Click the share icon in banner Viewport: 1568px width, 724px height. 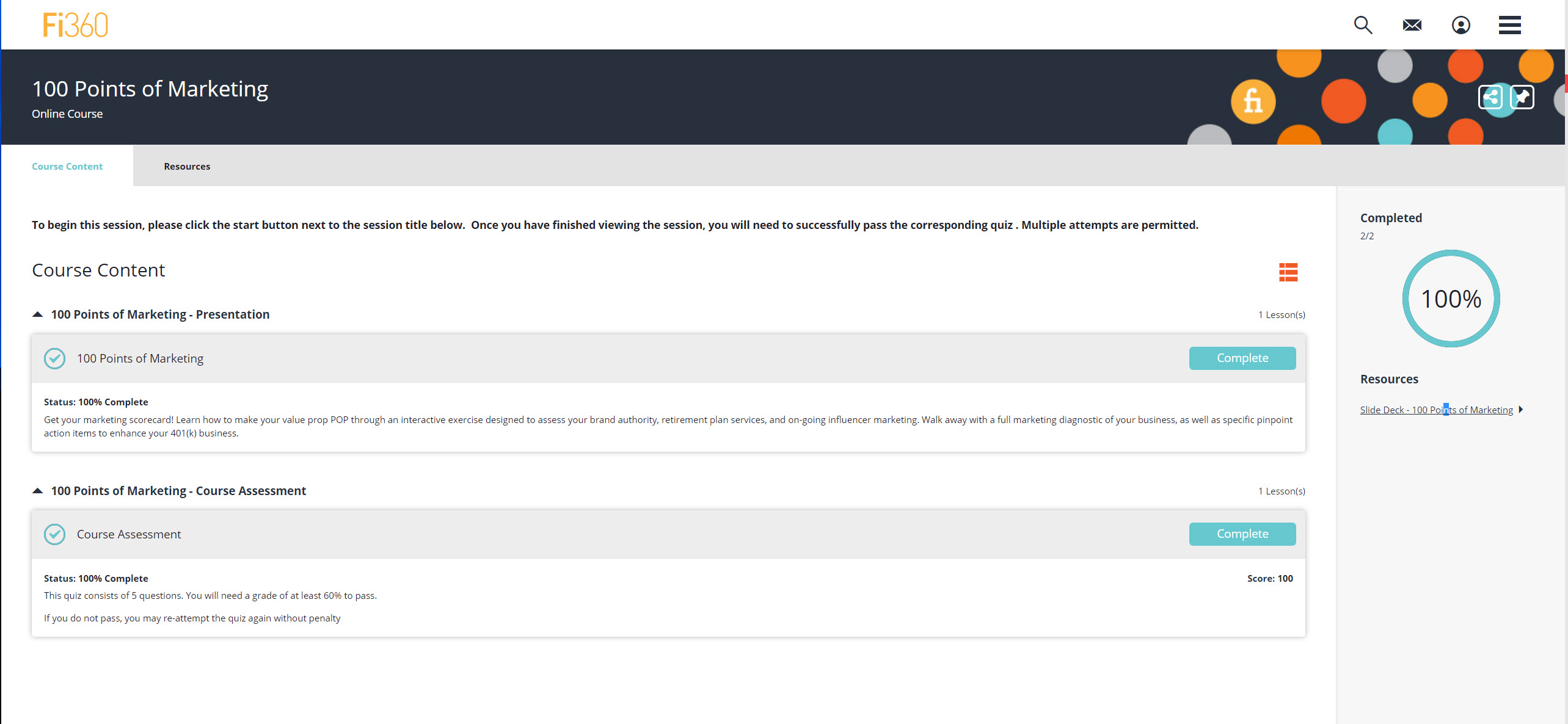(1490, 97)
